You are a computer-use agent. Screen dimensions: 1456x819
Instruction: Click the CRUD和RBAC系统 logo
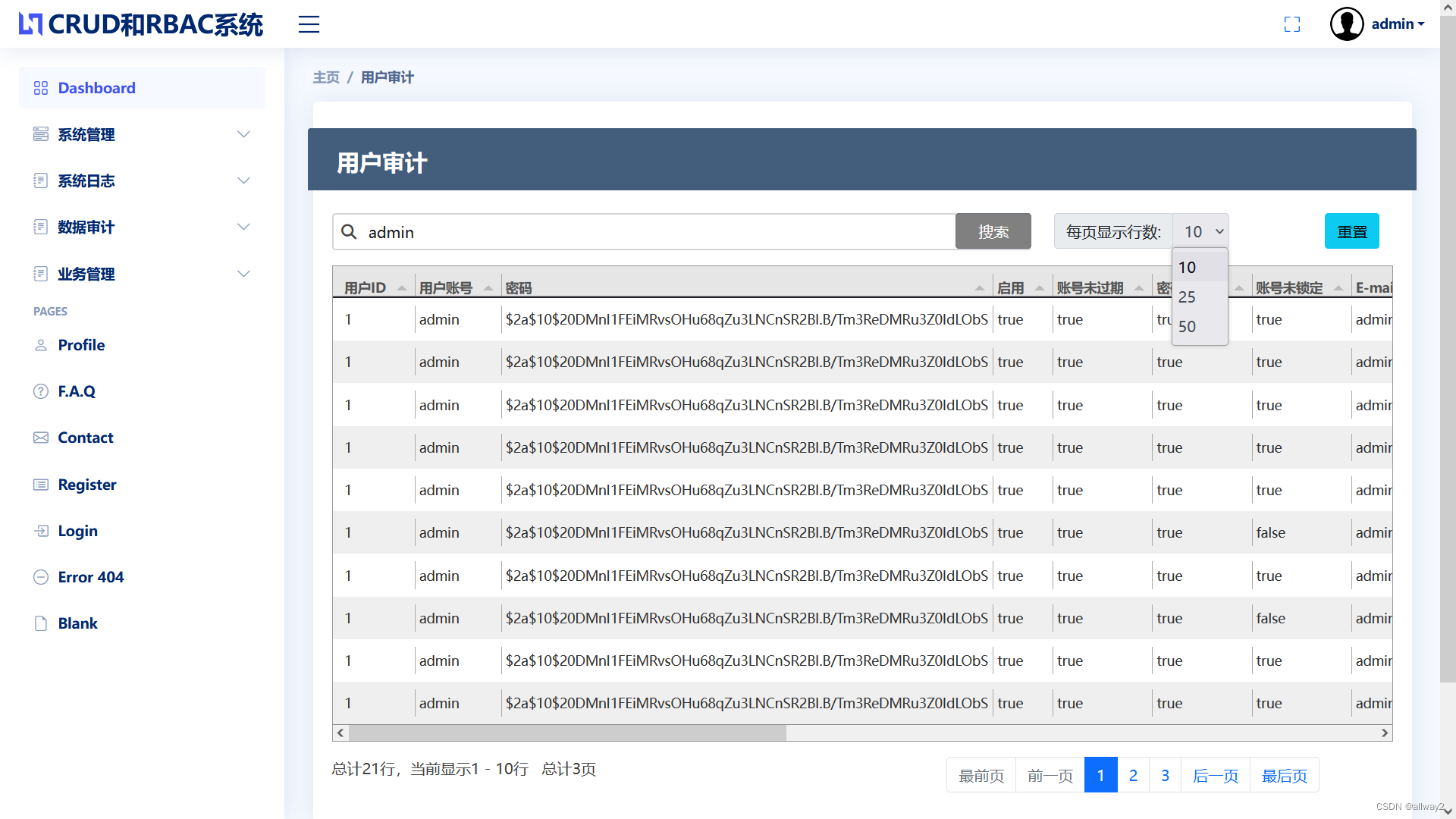[x=140, y=24]
